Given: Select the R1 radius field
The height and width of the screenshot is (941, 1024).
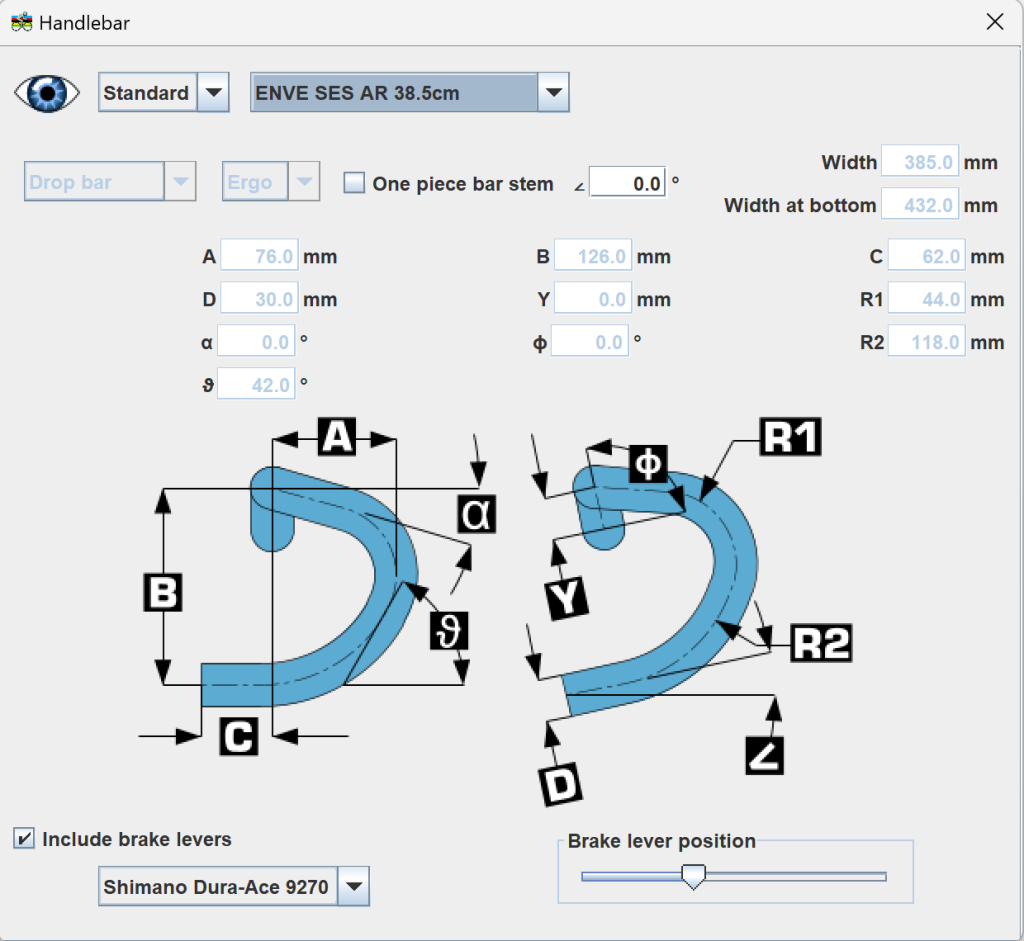Looking at the screenshot, I should click(x=927, y=298).
